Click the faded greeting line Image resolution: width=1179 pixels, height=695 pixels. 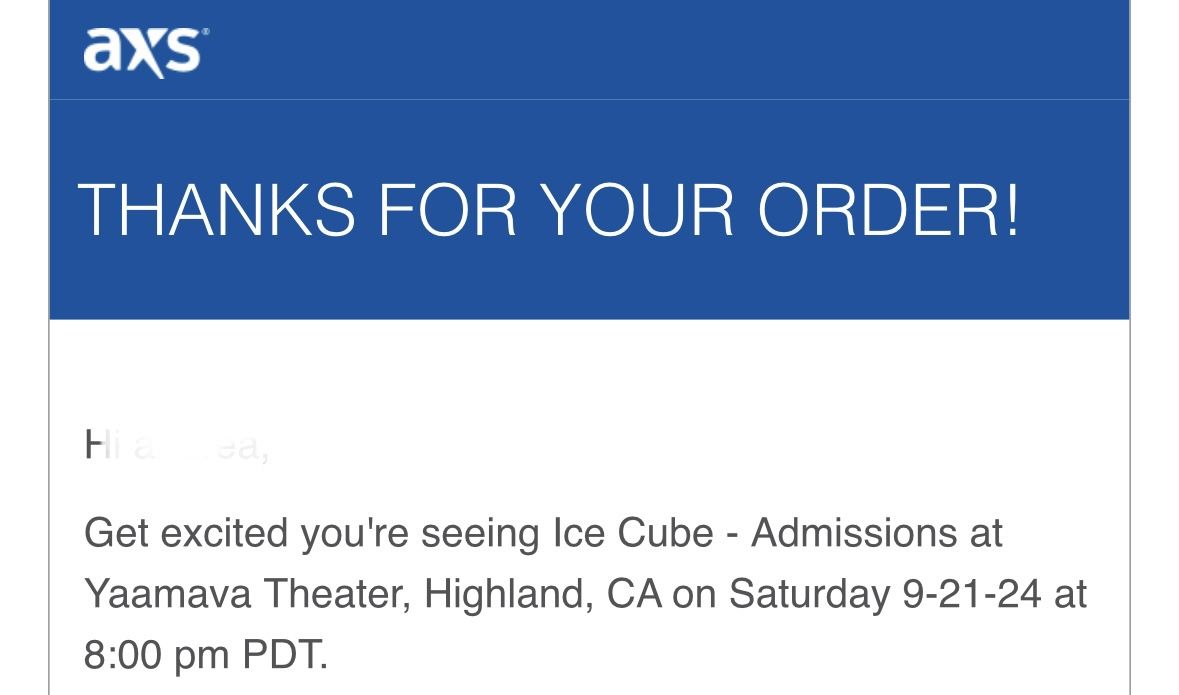pyautogui.click(x=176, y=447)
